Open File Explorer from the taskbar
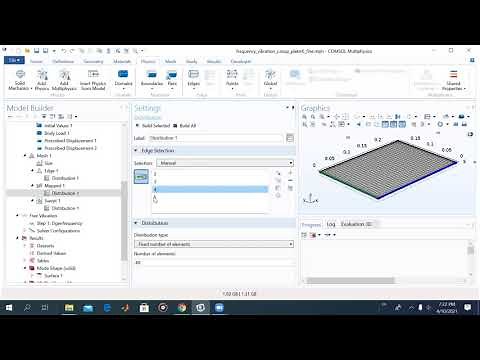Image resolution: width=480 pixels, height=360 pixels. click(69, 308)
